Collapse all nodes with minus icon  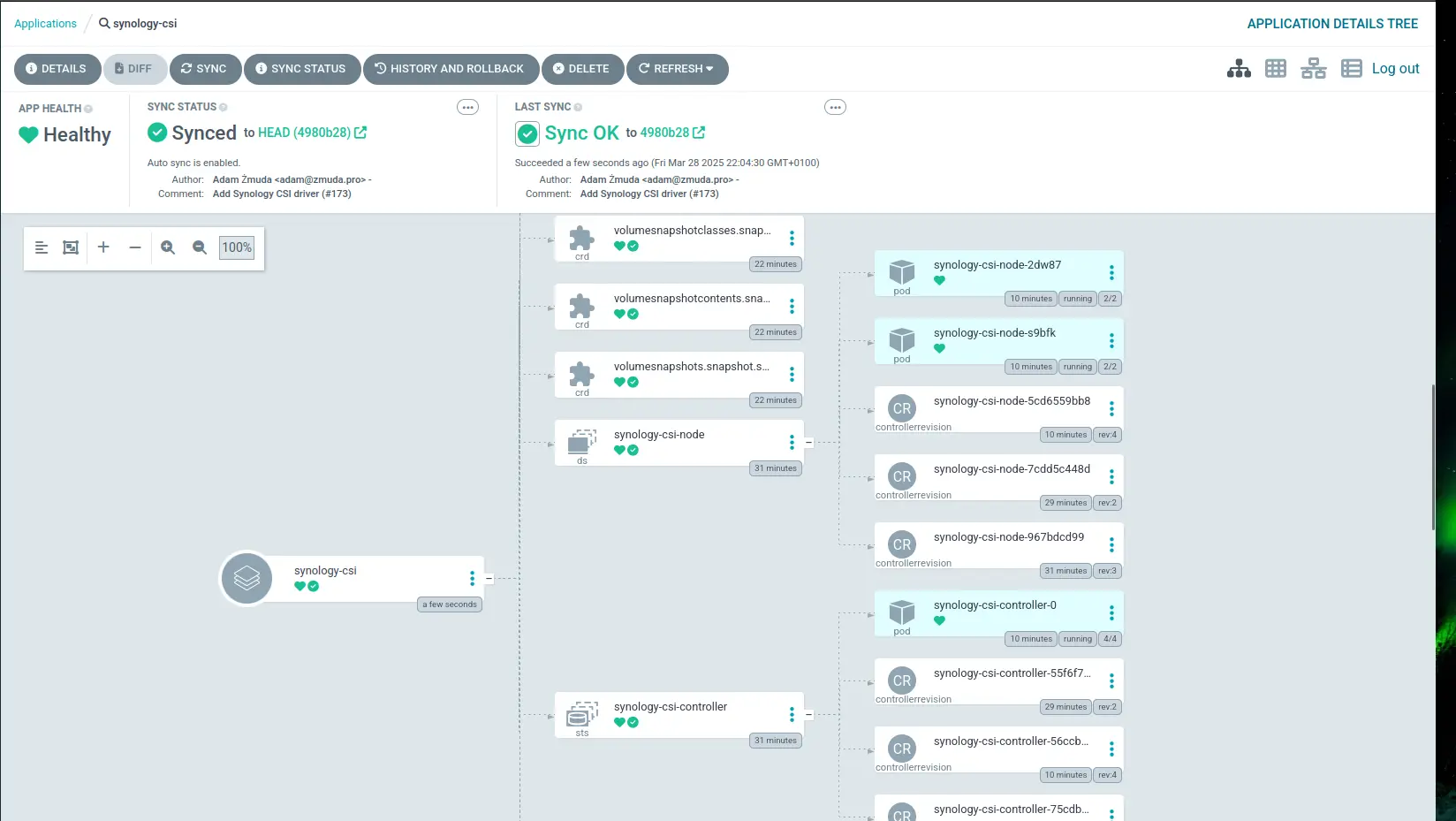tap(135, 247)
